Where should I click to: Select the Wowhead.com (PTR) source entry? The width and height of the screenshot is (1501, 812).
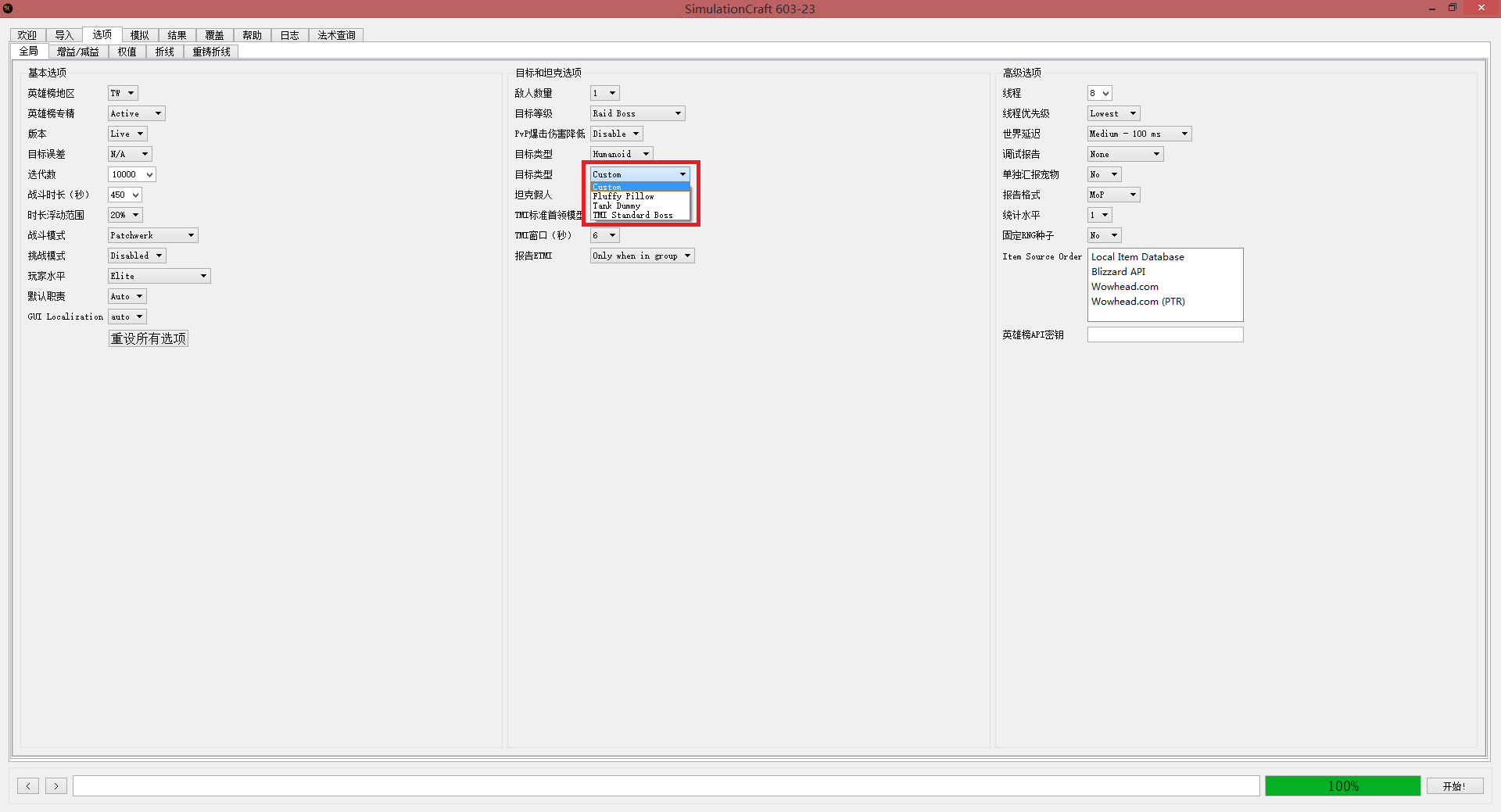tap(1138, 302)
